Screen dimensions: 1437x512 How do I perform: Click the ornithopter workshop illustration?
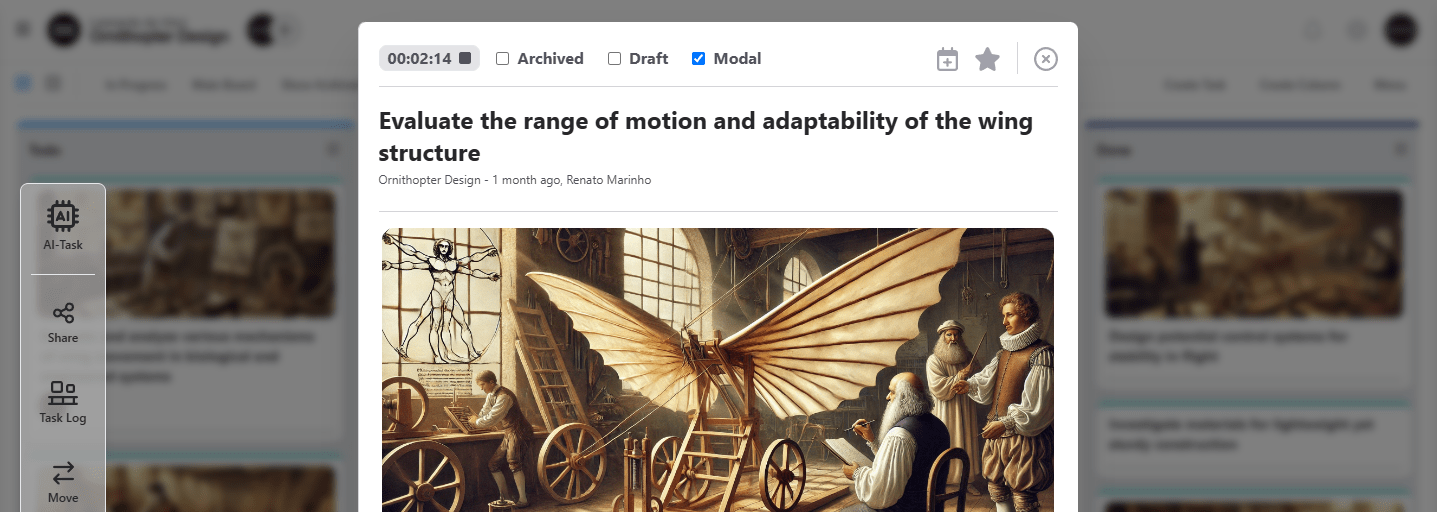[718, 370]
